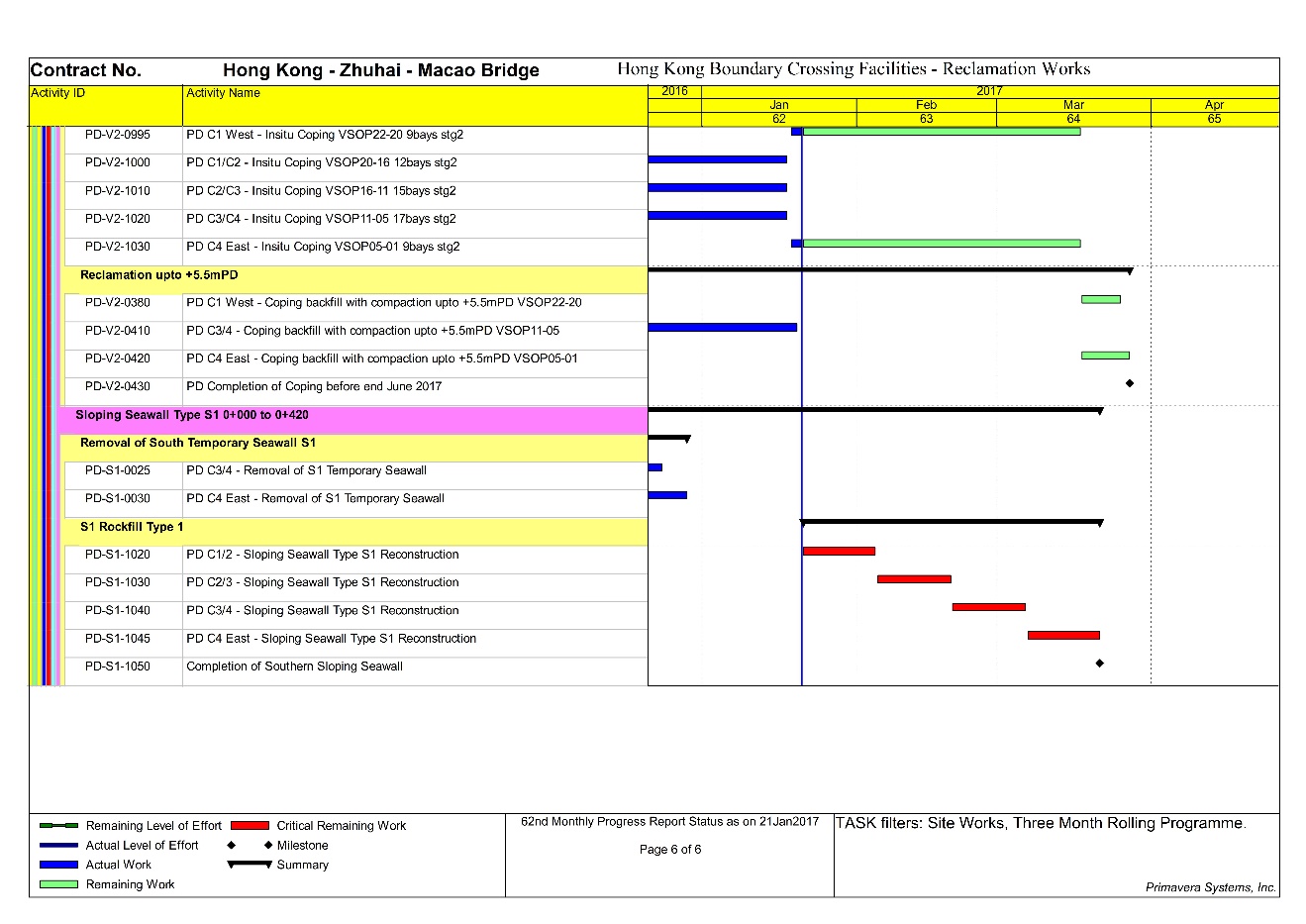Click PD Completion of Coping before end June 2017
Image resolution: width=1306 pixels, height=924 pixels.
(x=314, y=386)
